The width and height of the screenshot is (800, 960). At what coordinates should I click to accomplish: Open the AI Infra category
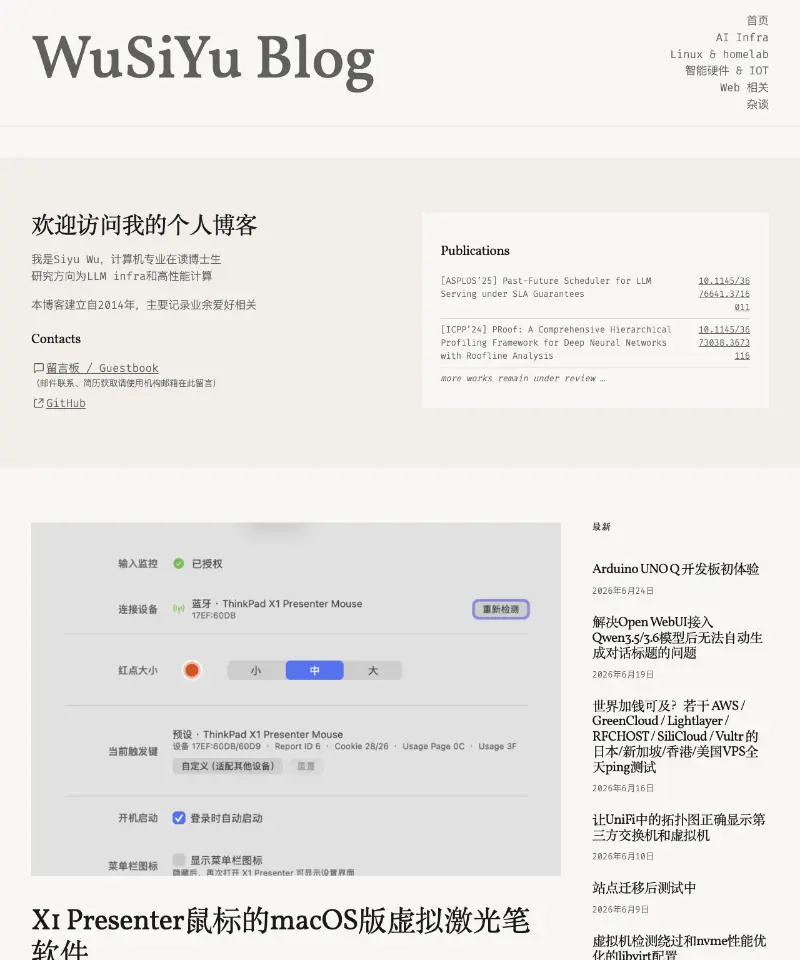coord(742,37)
